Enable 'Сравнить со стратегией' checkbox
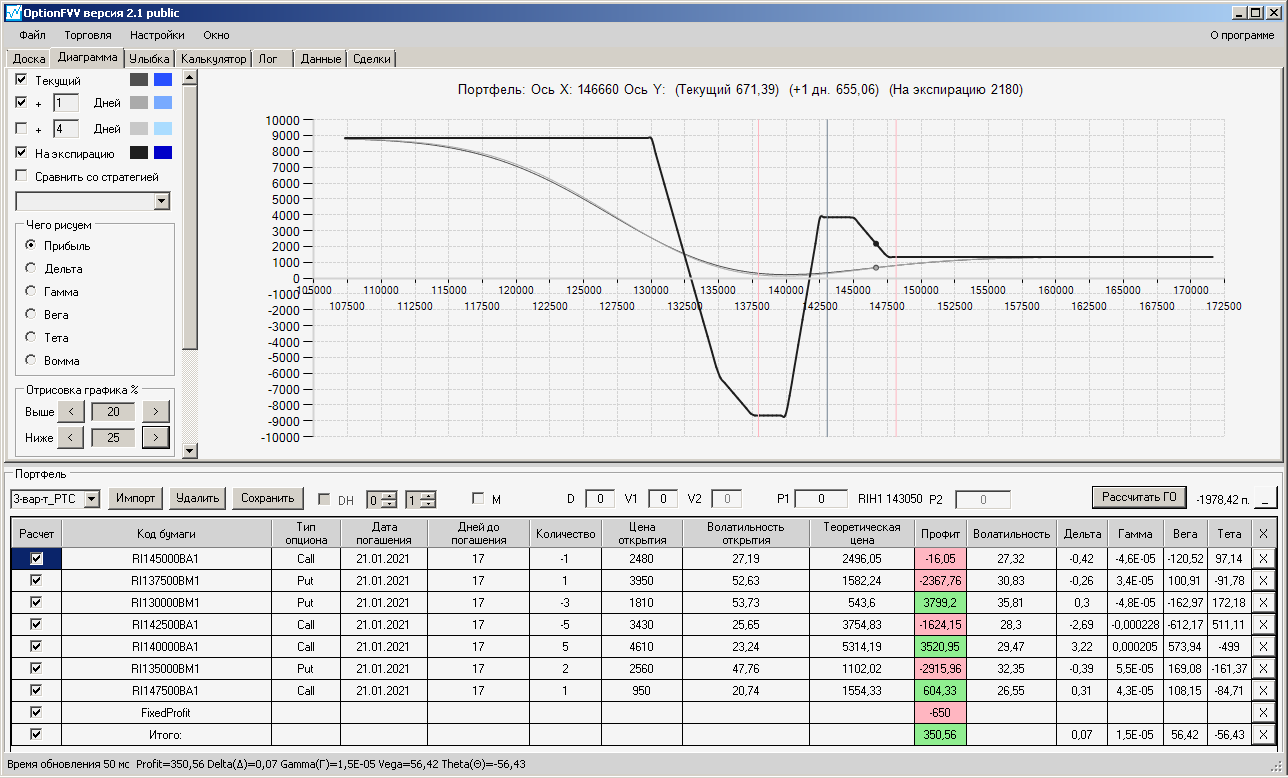The height and width of the screenshot is (778, 1288). click(22, 177)
